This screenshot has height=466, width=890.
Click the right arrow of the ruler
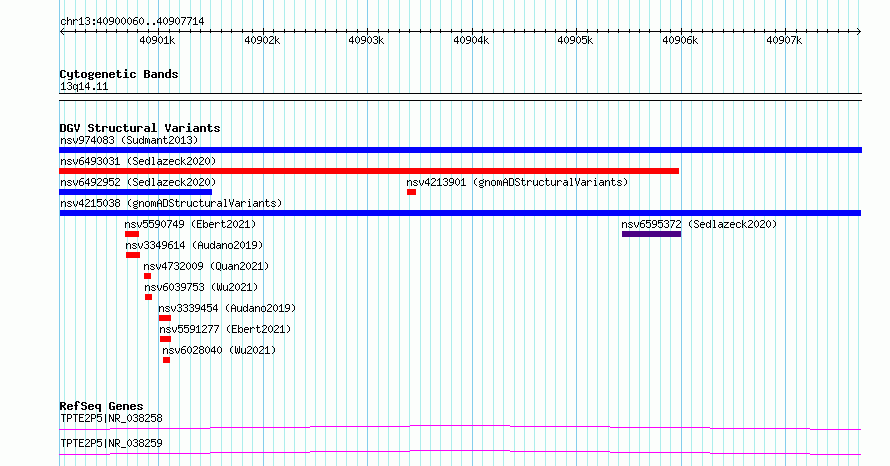[x=859, y=32]
